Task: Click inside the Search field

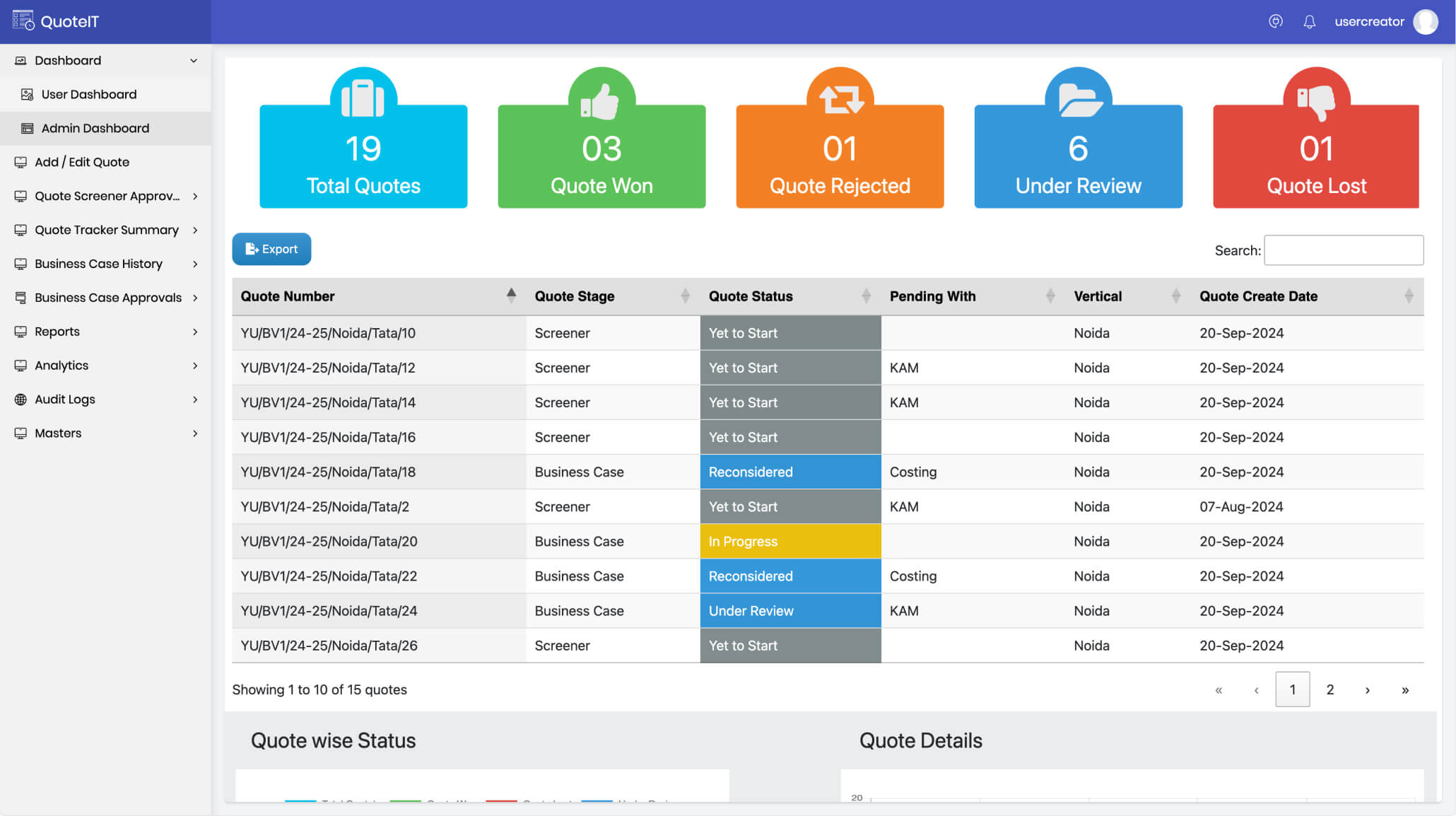Action: point(1344,250)
